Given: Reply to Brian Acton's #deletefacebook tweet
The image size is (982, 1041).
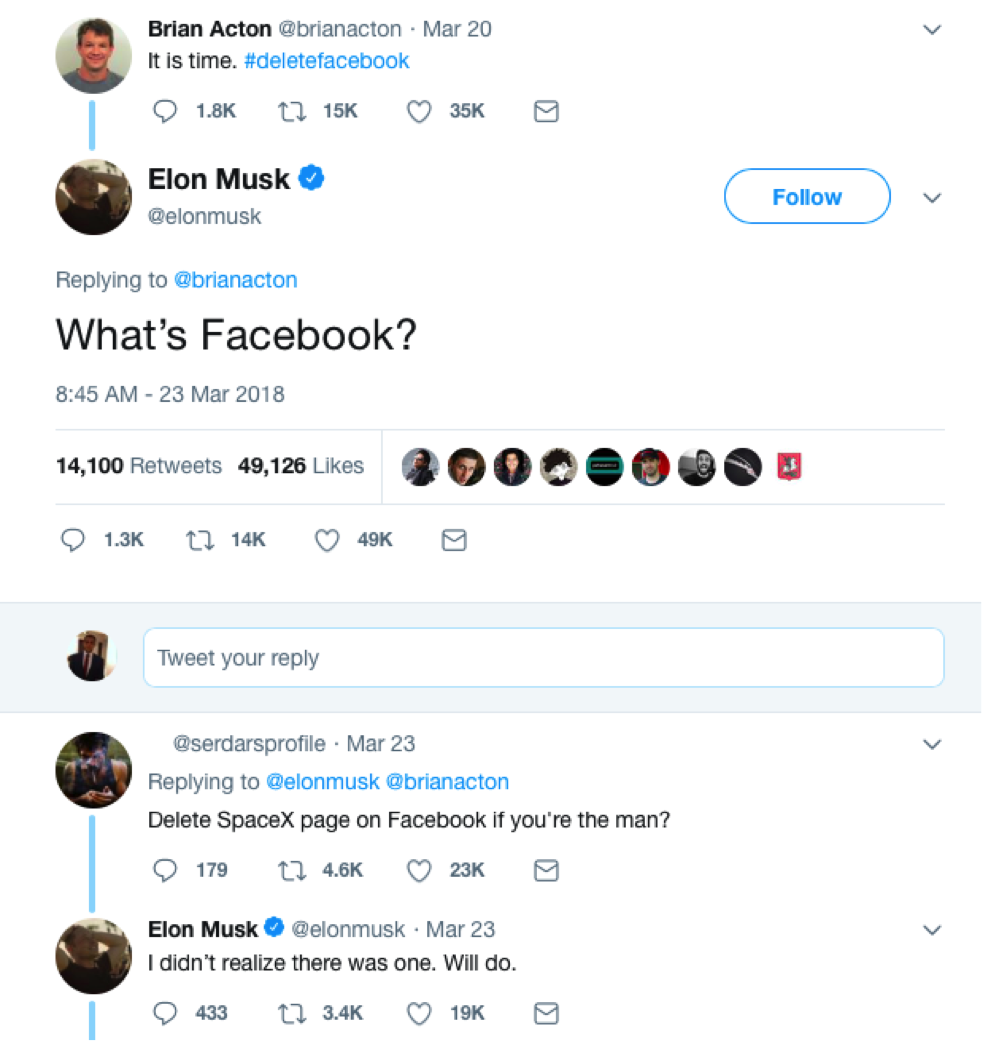Looking at the screenshot, I should [164, 111].
